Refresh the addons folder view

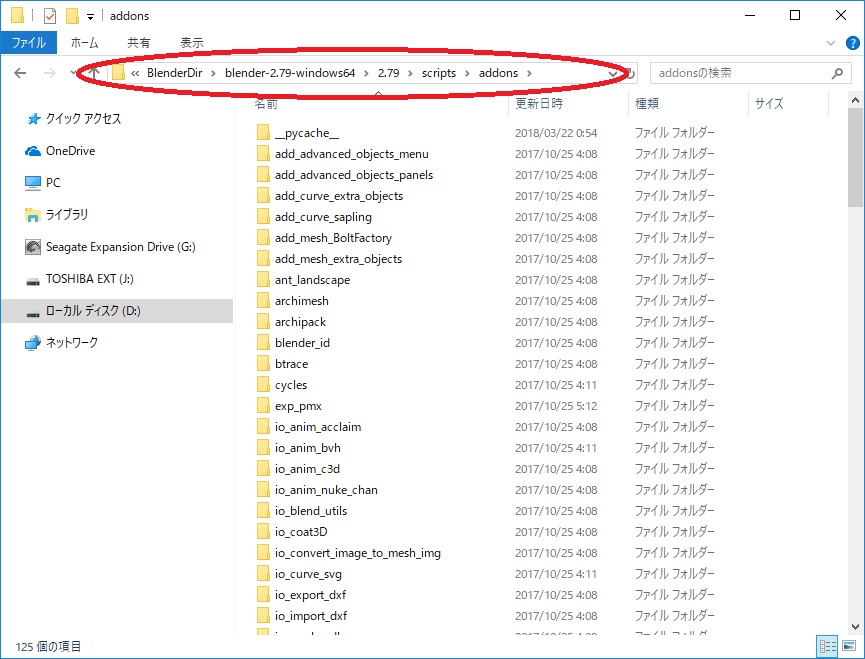[x=630, y=73]
